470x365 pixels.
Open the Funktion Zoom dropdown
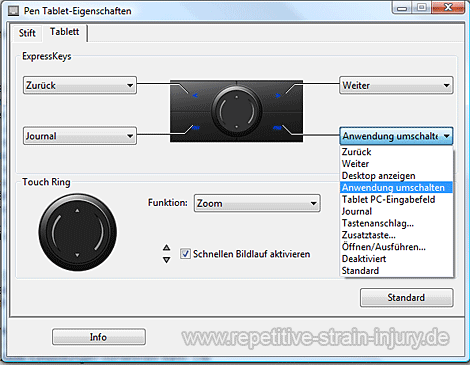coord(257,203)
